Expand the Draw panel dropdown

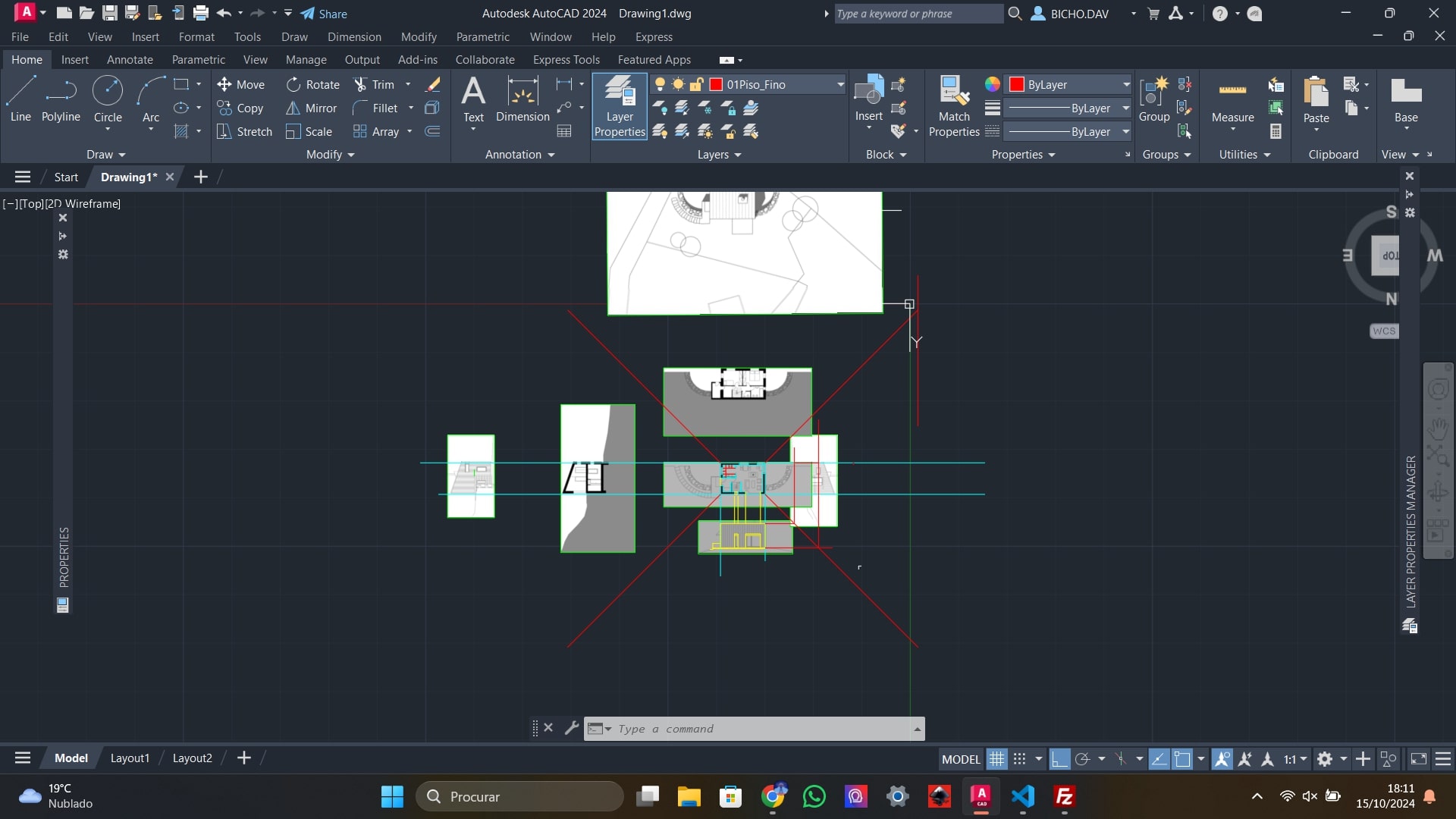click(104, 154)
